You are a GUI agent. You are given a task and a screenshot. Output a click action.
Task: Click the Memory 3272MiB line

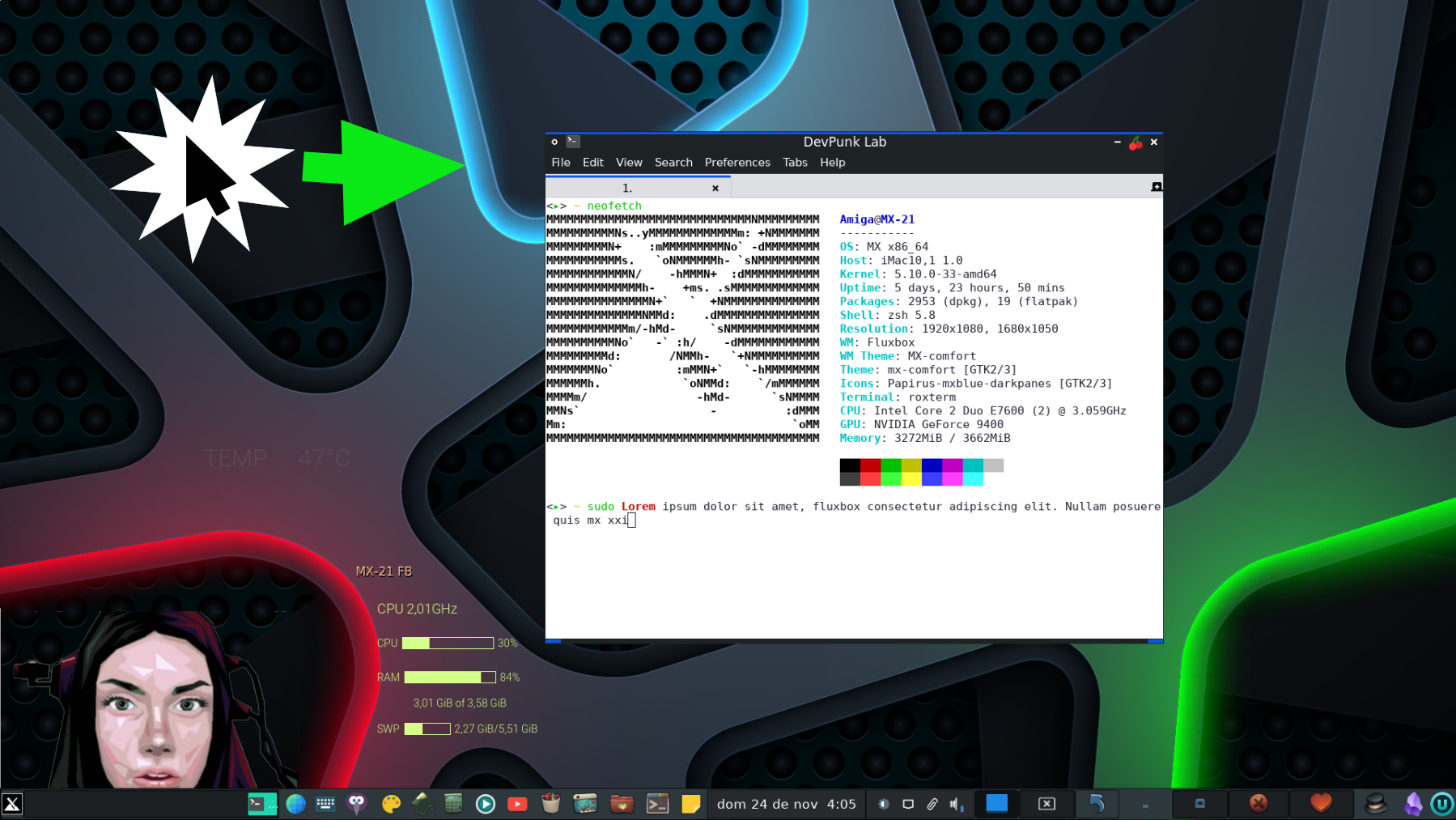(x=925, y=438)
